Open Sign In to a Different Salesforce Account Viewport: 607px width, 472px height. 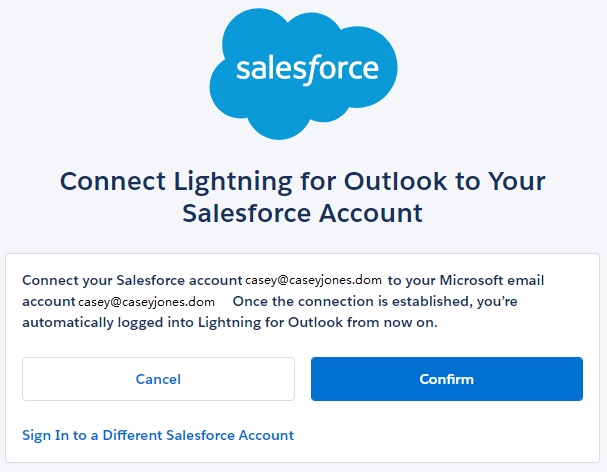[158, 435]
